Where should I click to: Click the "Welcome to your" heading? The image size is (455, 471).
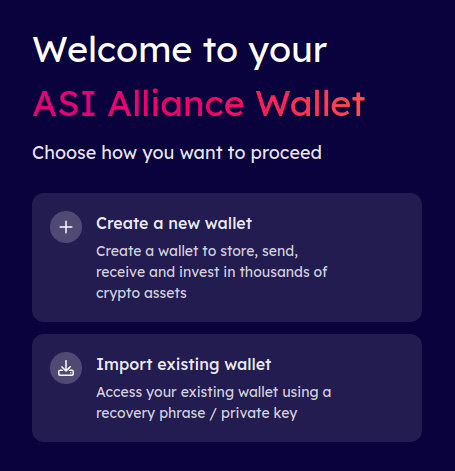pyautogui.click(x=180, y=51)
